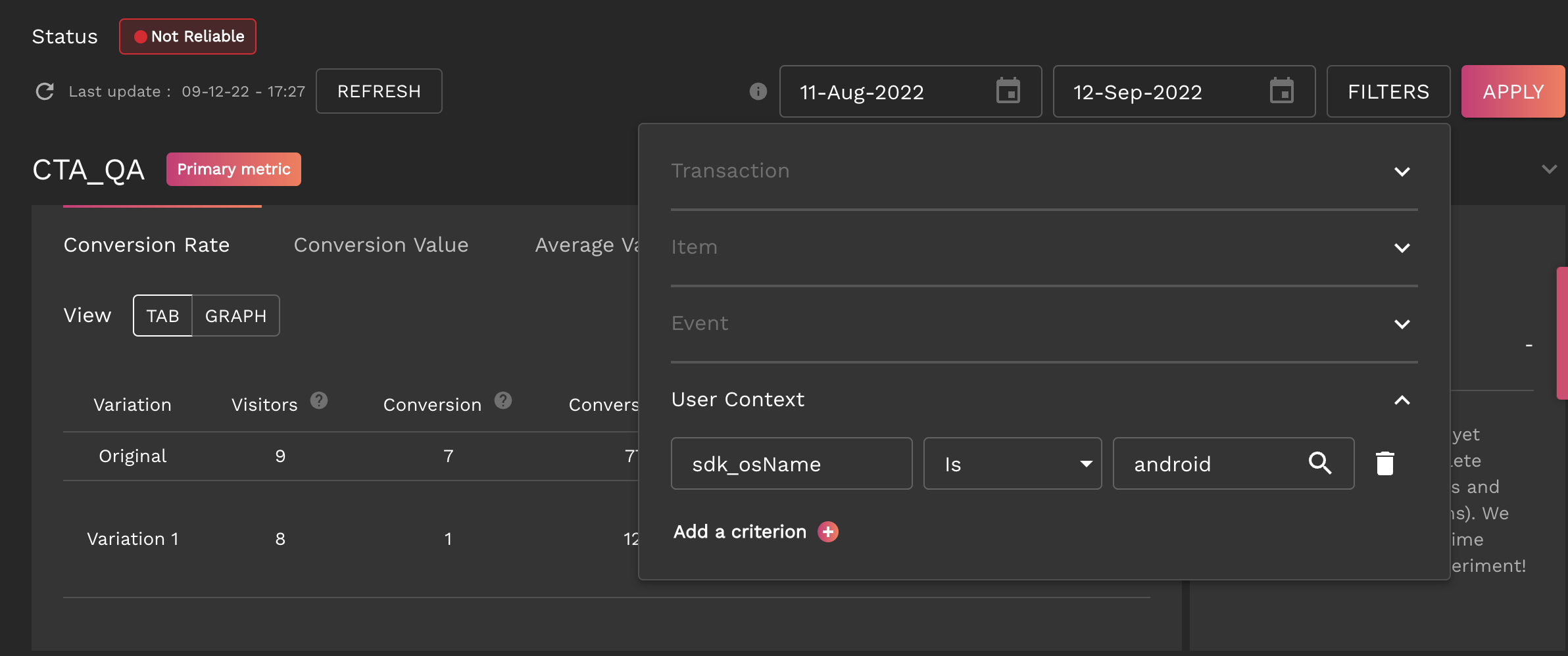Open the Average Value tab
This screenshot has width=1568, height=656.
[587, 245]
